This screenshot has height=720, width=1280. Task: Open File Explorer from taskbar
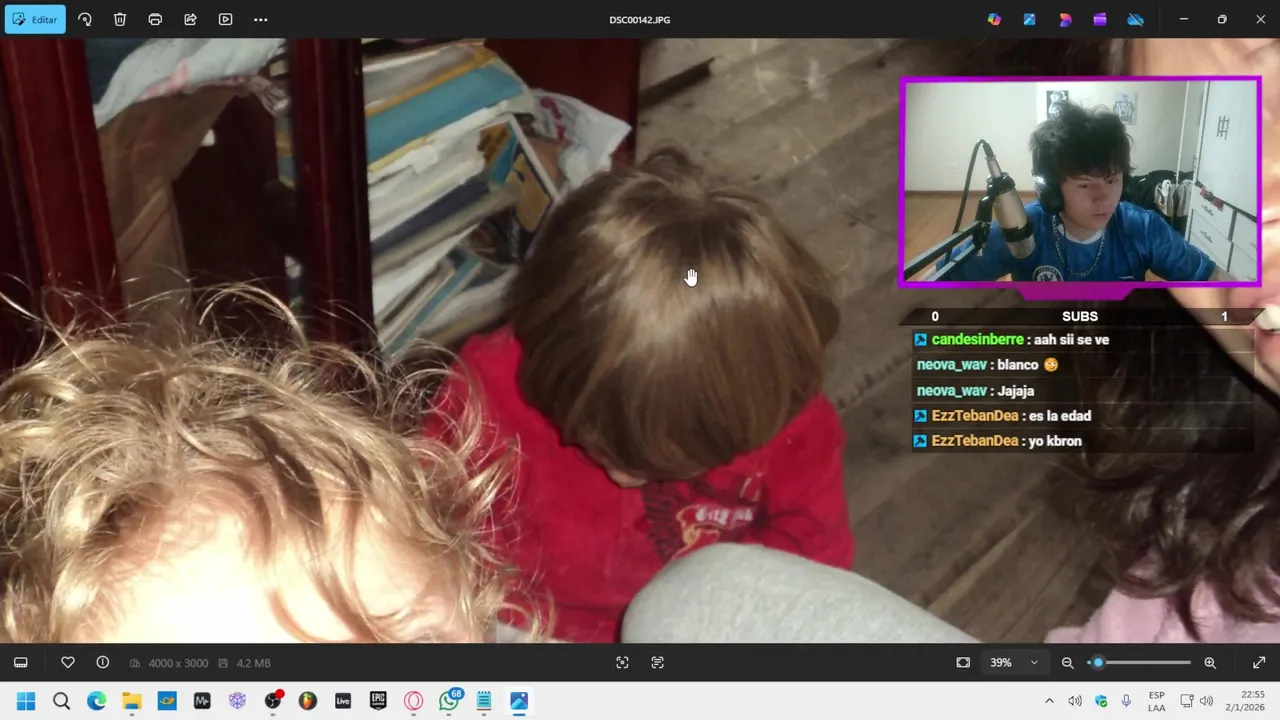click(132, 701)
